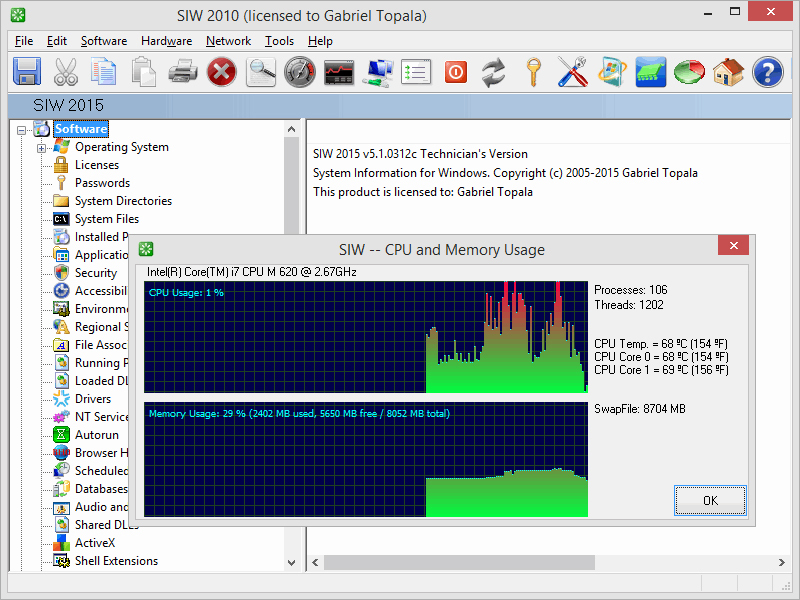Click OK in the CPU and Memory Usage dialog
The width and height of the screenshot is (800, 600).
[710, 501]
